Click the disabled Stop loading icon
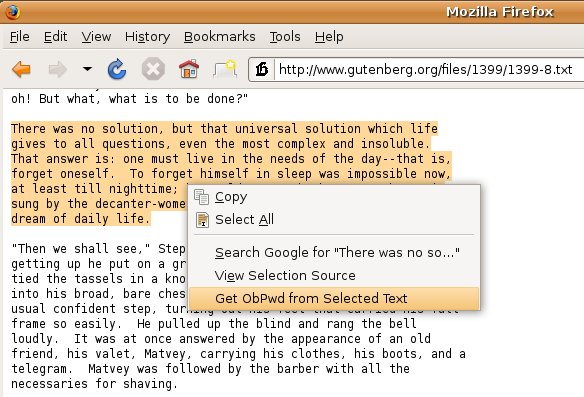The image size is (584, 397). [153, 69]
